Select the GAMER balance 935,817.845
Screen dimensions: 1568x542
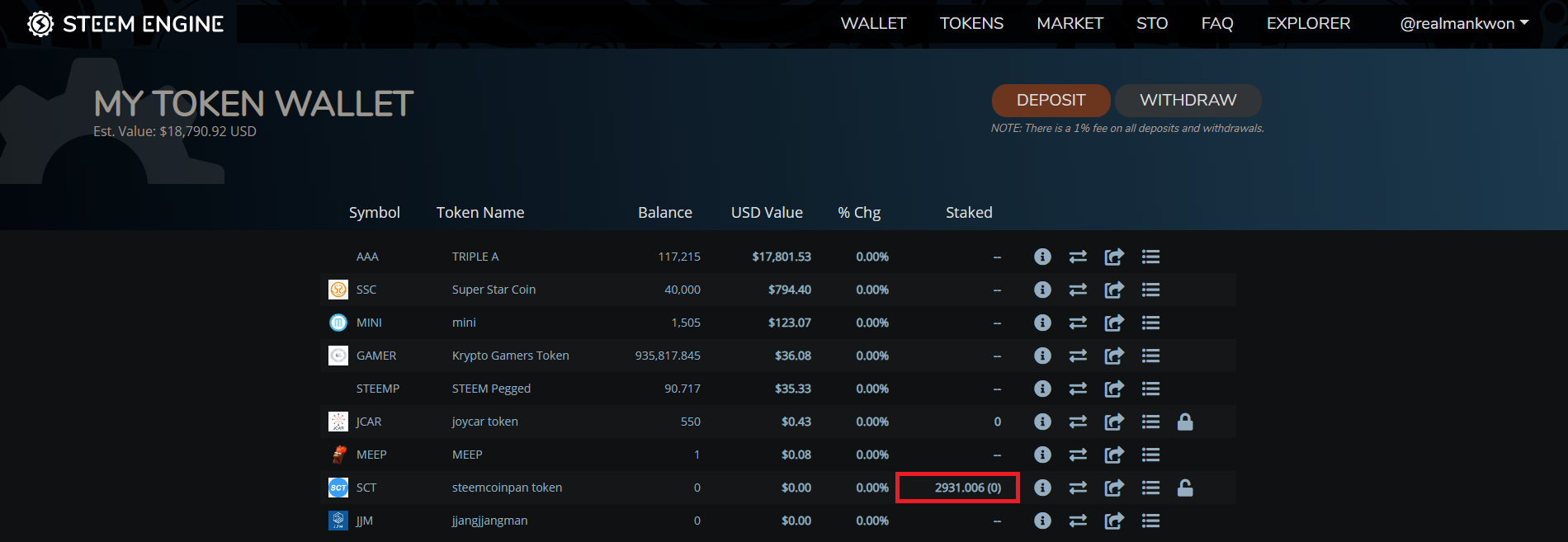click(668, 356)
